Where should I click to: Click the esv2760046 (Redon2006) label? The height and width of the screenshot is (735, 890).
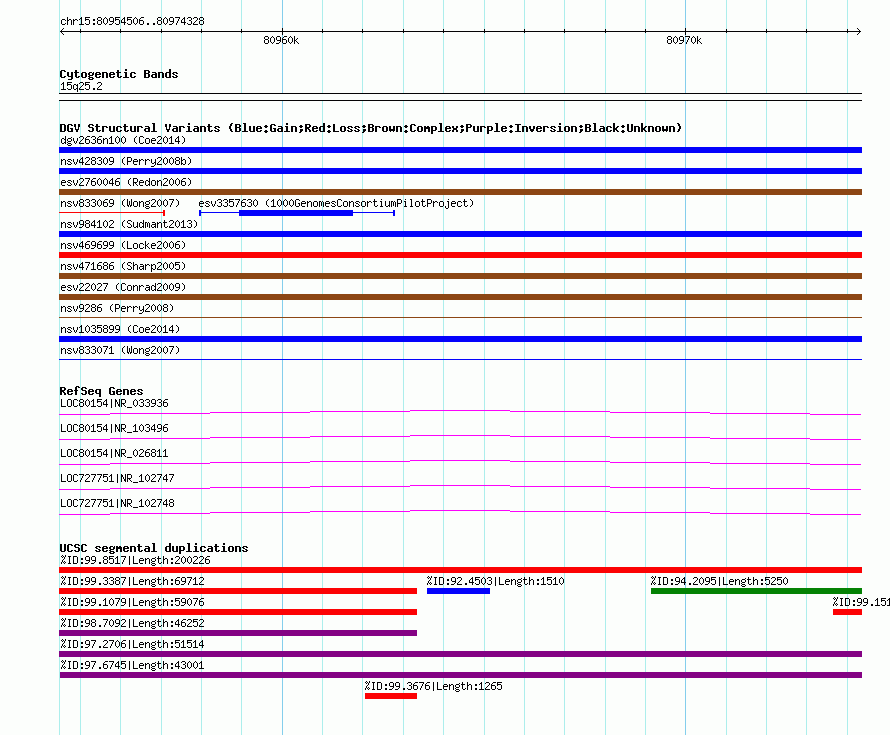(x=126, y=182)
